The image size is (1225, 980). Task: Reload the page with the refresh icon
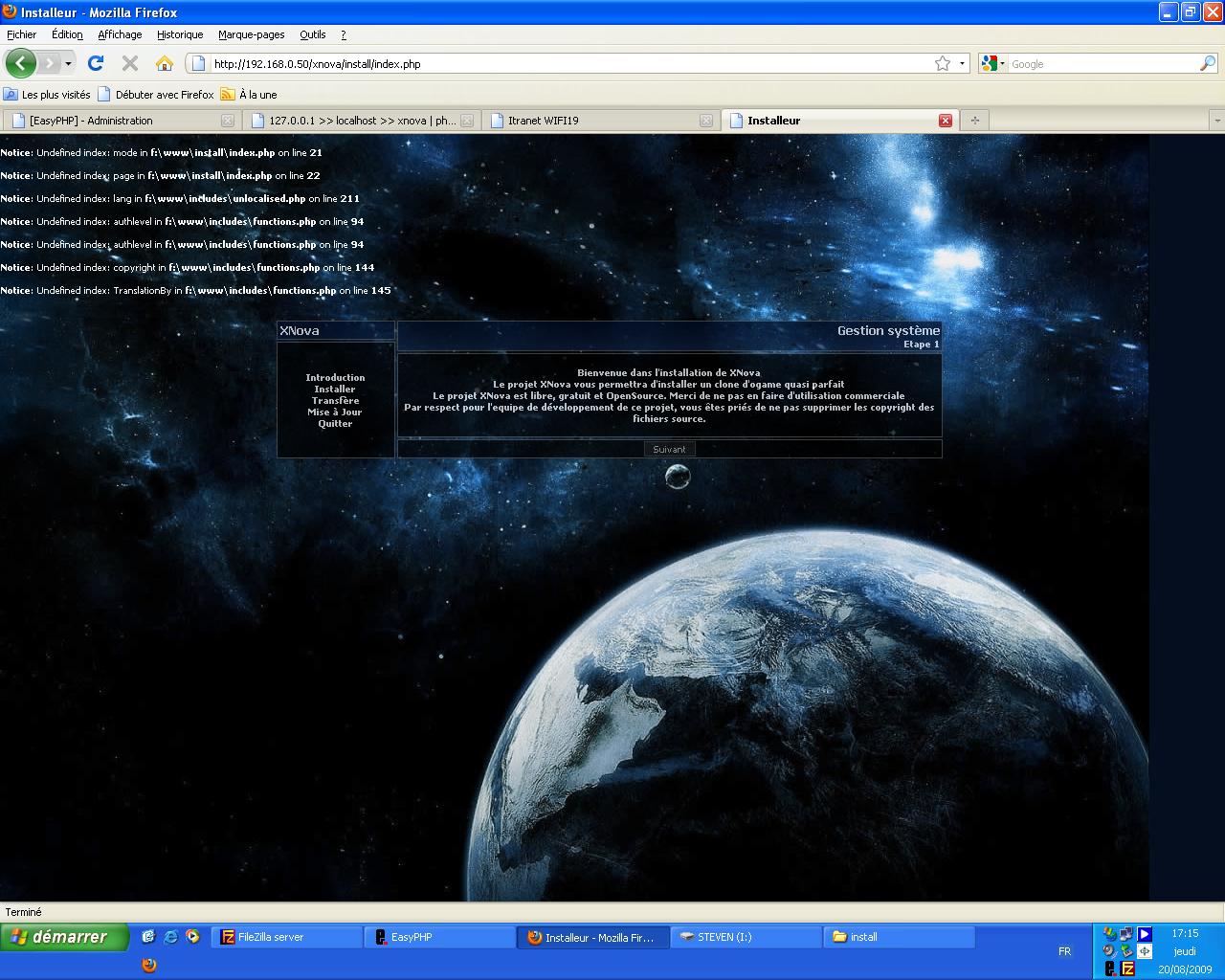point(95,63)
